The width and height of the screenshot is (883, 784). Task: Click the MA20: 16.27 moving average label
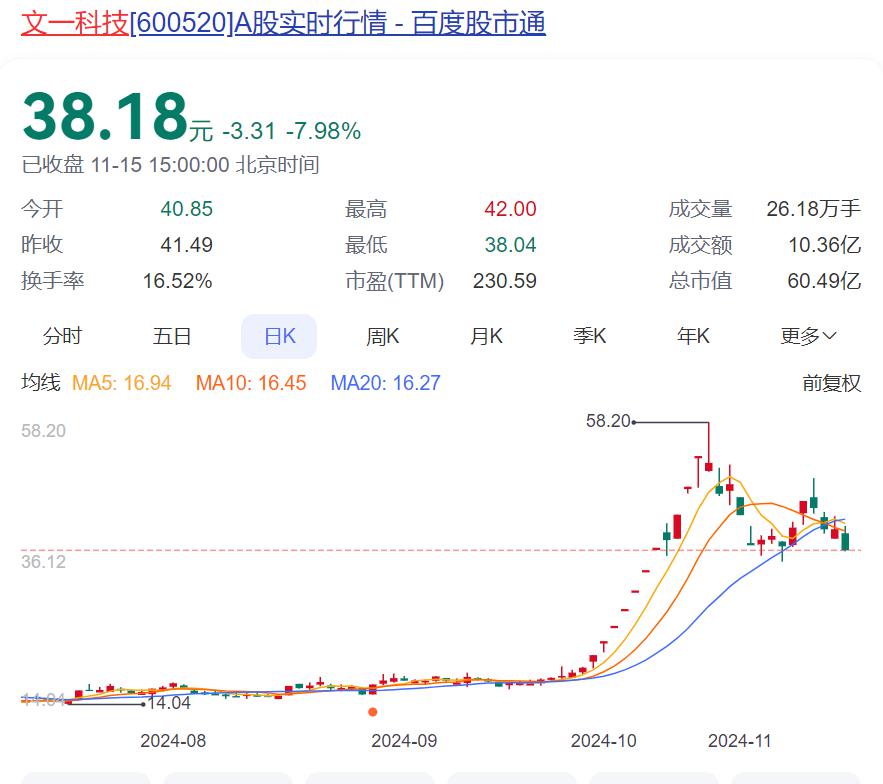click(385, 383)
